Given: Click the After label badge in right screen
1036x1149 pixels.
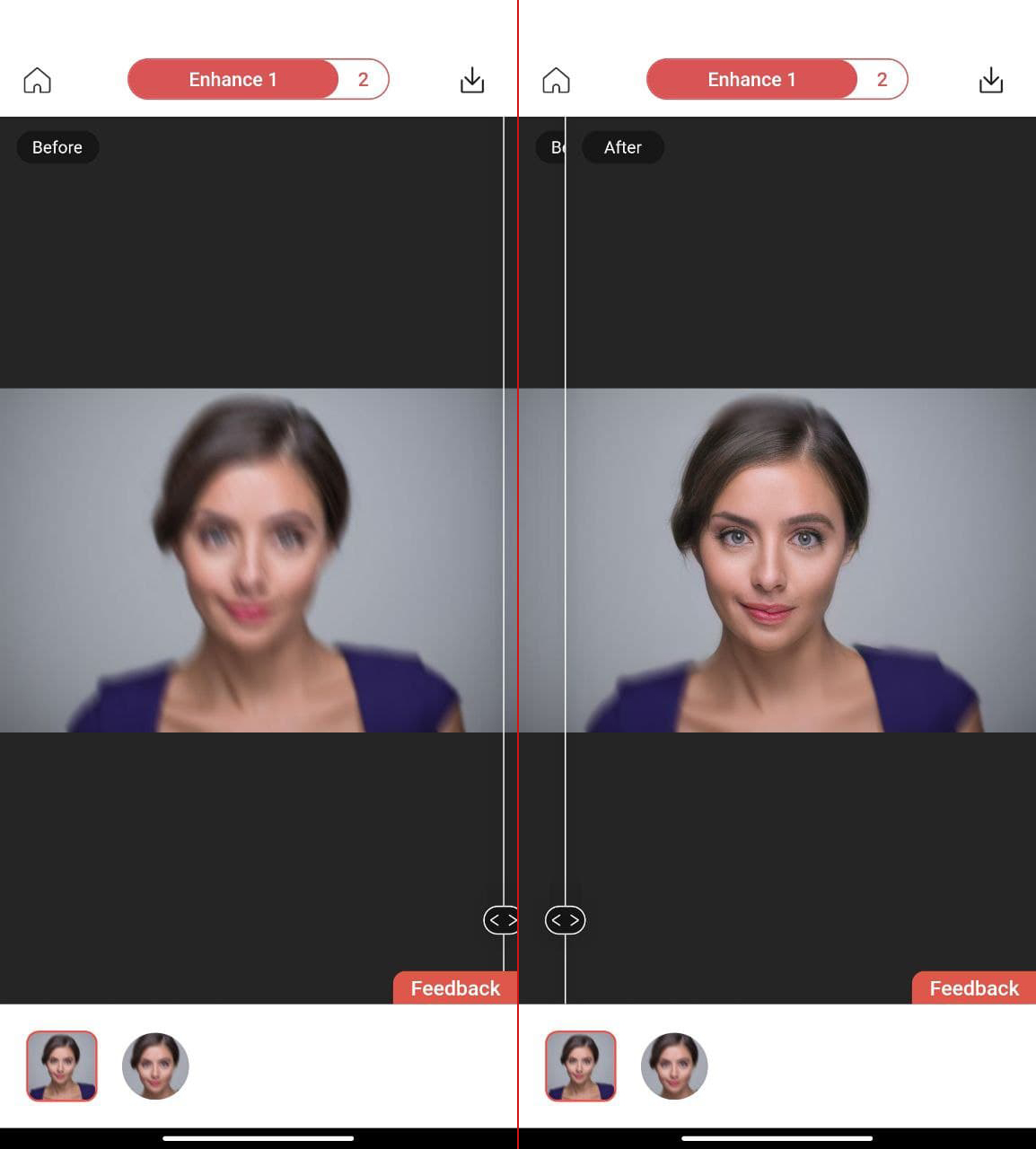Looking at the screenshot, I should [x=623, y=147].
